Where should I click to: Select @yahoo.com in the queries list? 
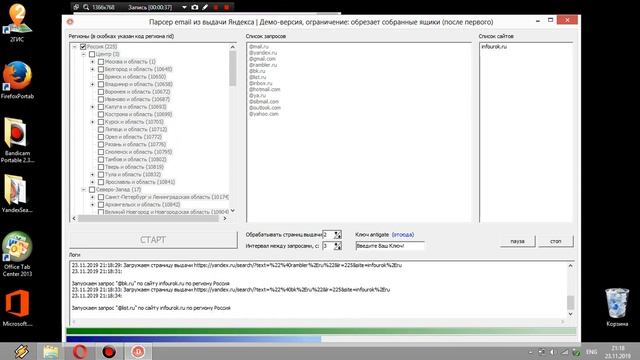pyautogui.click(x=264, y=114)
